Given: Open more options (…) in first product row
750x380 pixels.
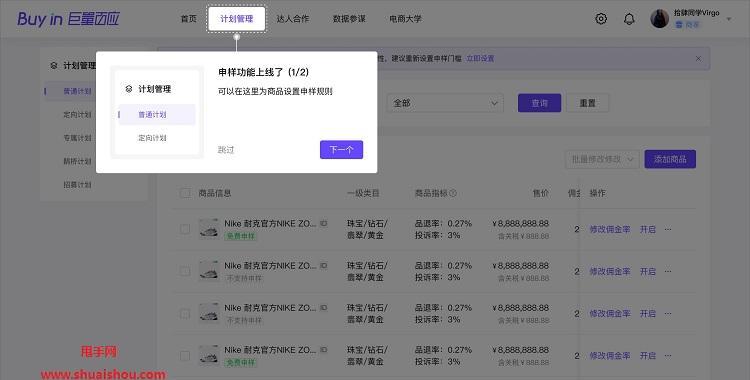Looking at the screenshot, I should coord(668,229).
